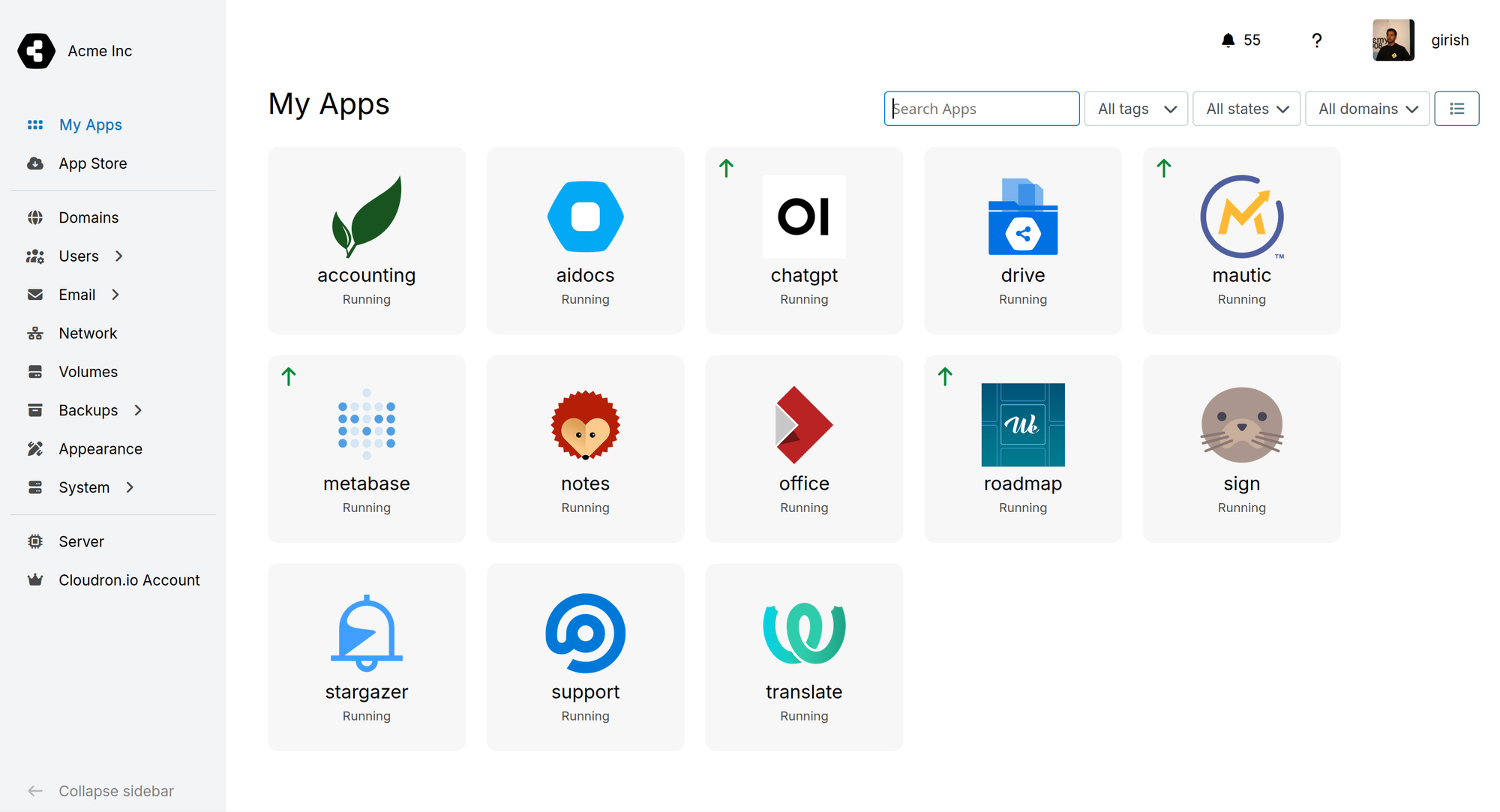The width and height of the screenshot is (1500, 812).
Task: Click update arrow on chatgpt tile
Action: (726, 168)
